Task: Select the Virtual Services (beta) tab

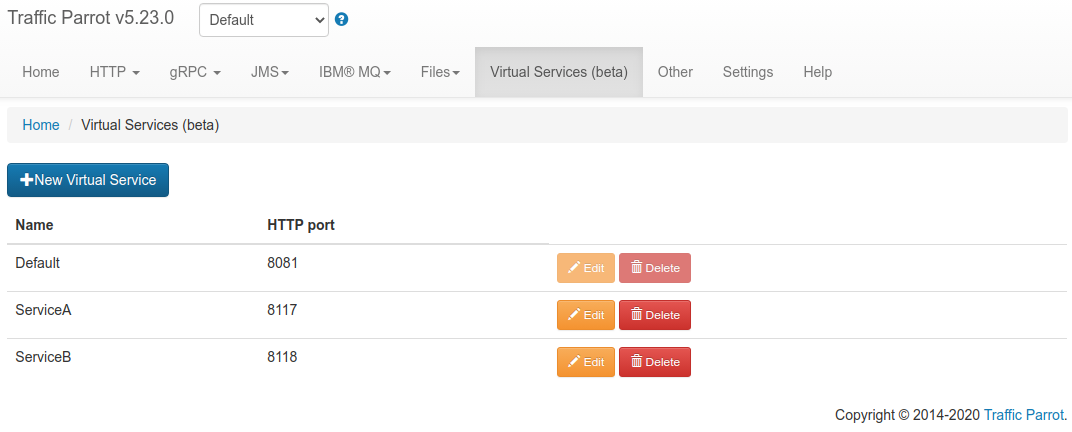Action: pyautogui.click(x=559, y=72)
